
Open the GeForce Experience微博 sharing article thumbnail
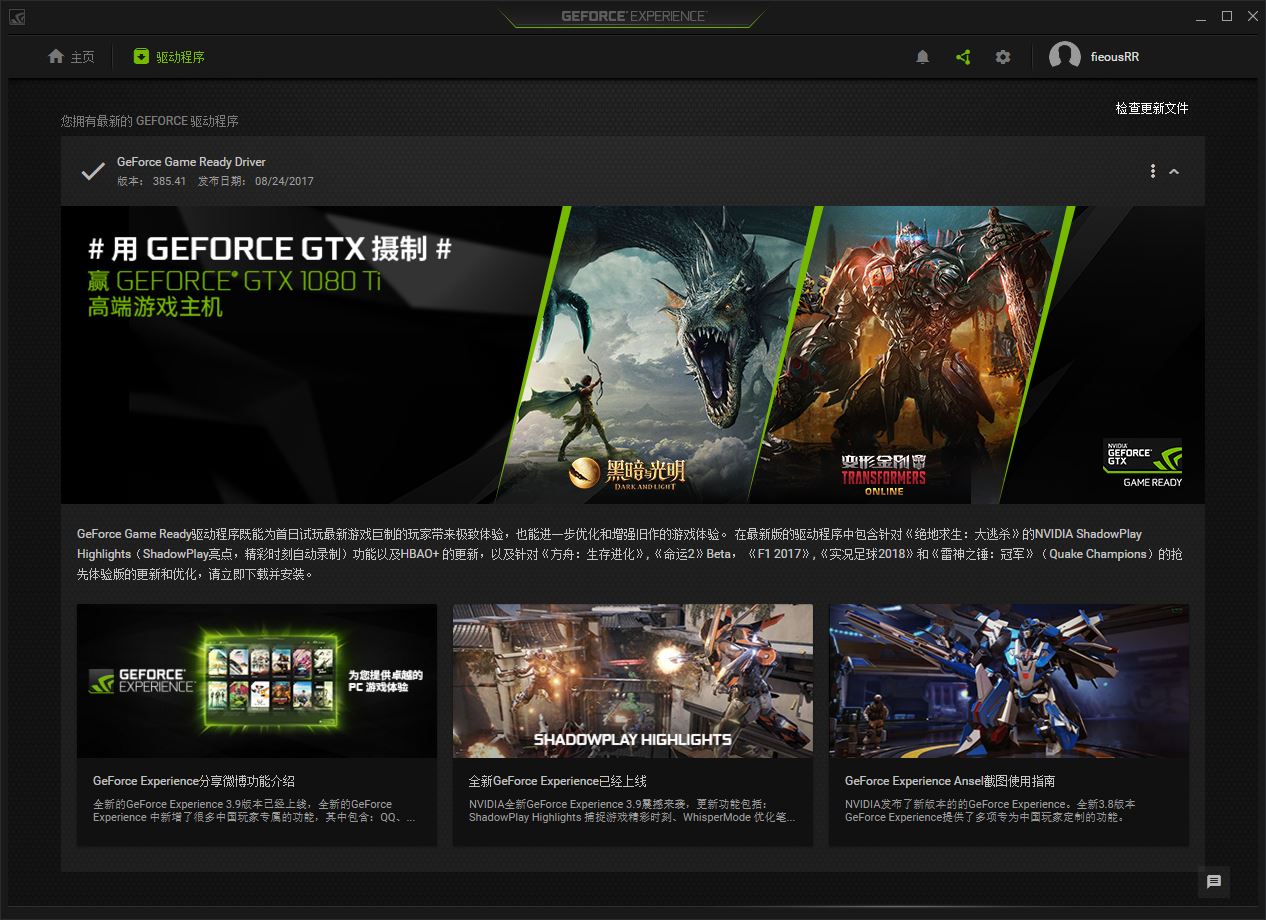(257, 680)
